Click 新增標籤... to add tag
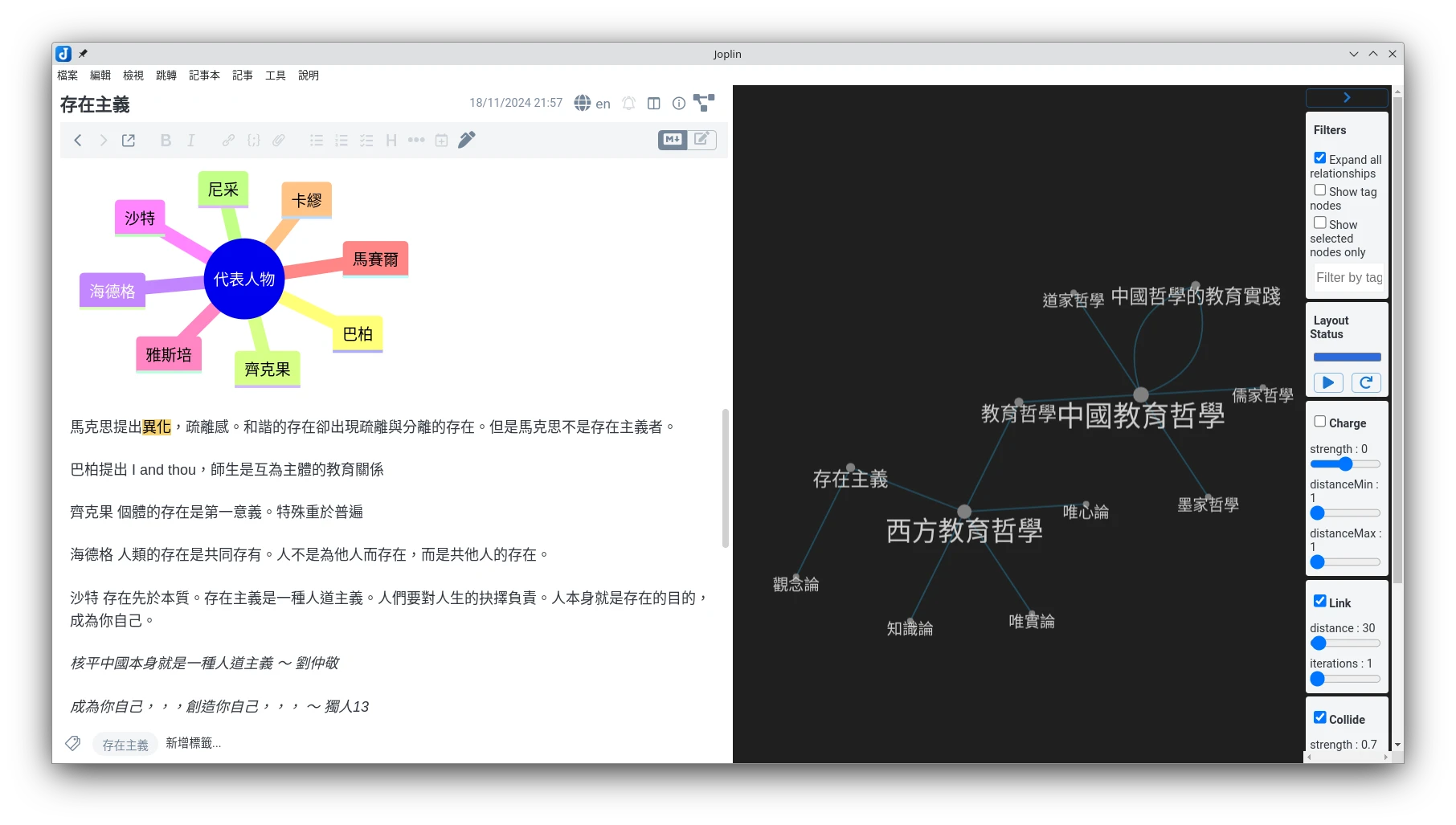Screen dimensions: 1456x825 pos(193,743)
